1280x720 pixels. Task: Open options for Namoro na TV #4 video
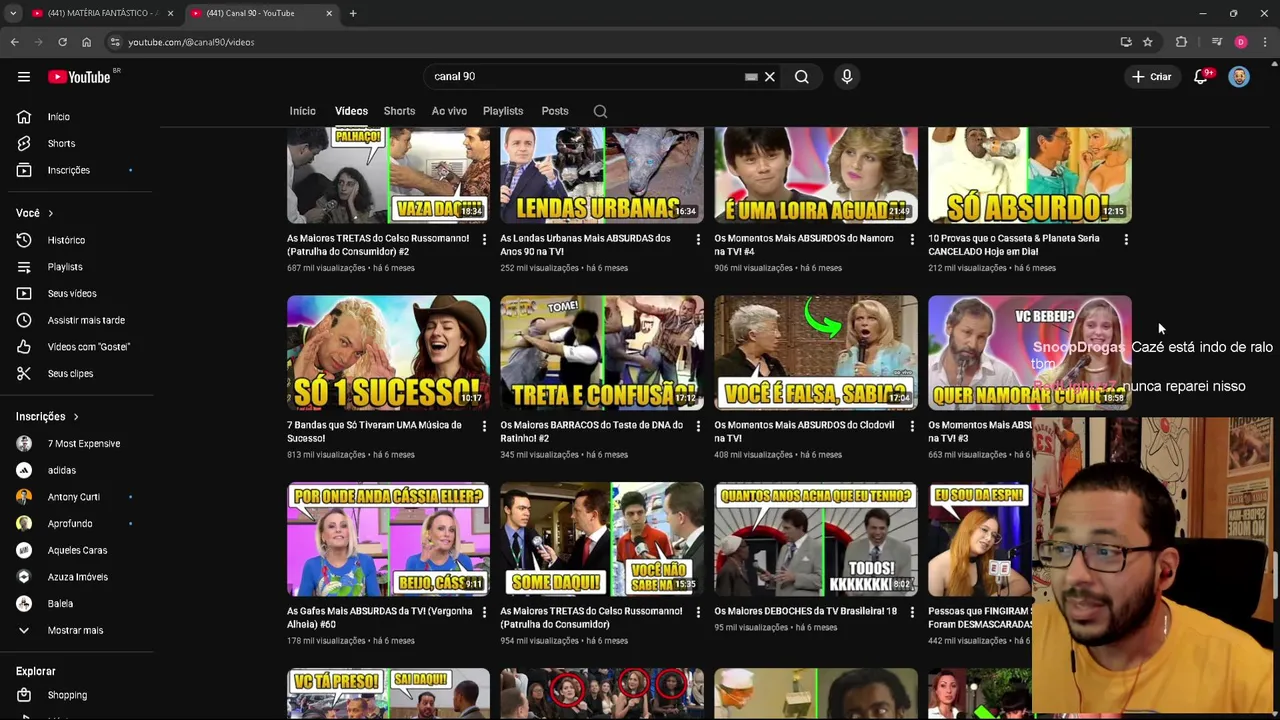[x=911, y=240]
